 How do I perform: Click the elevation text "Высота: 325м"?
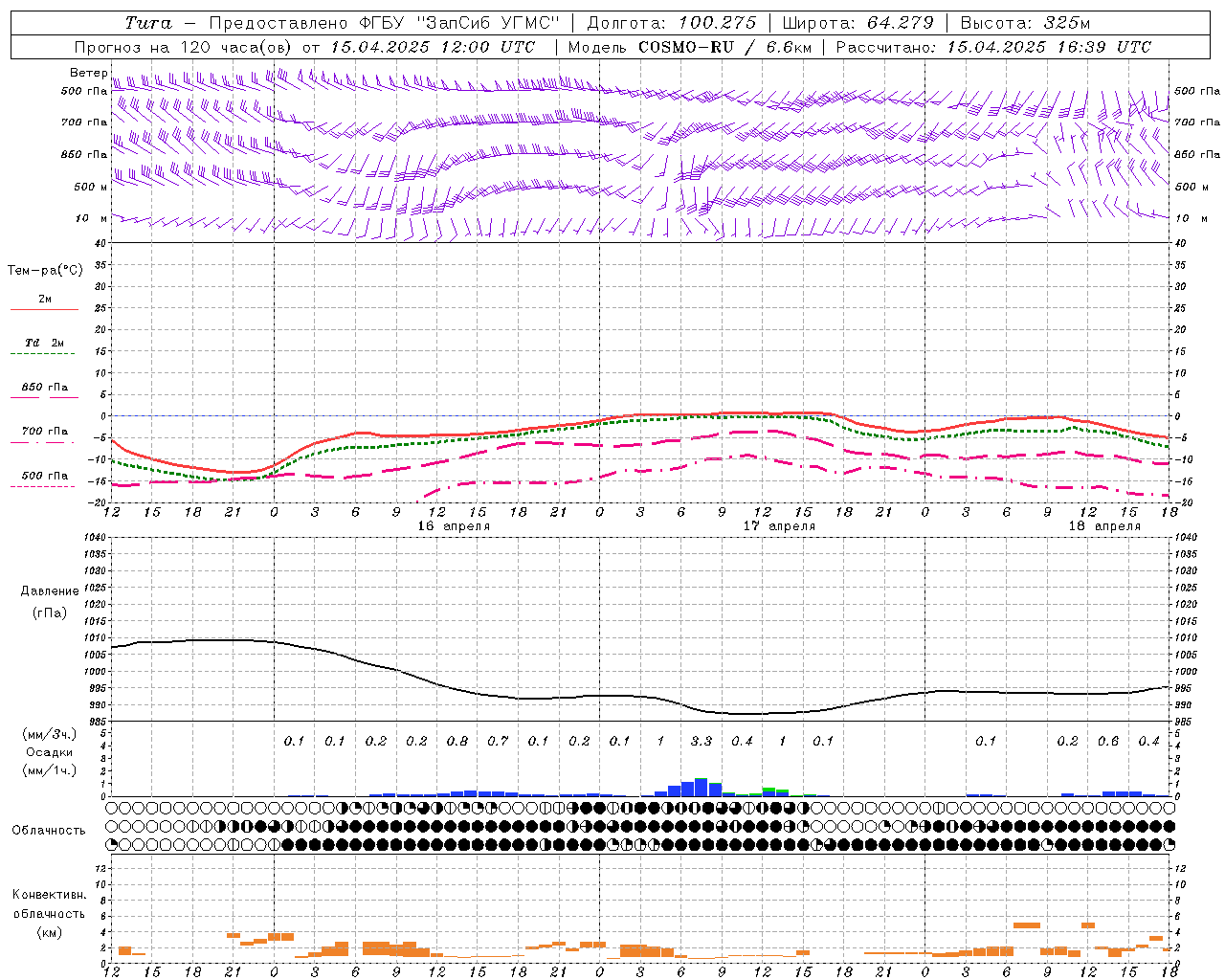tap(1025, 23)
